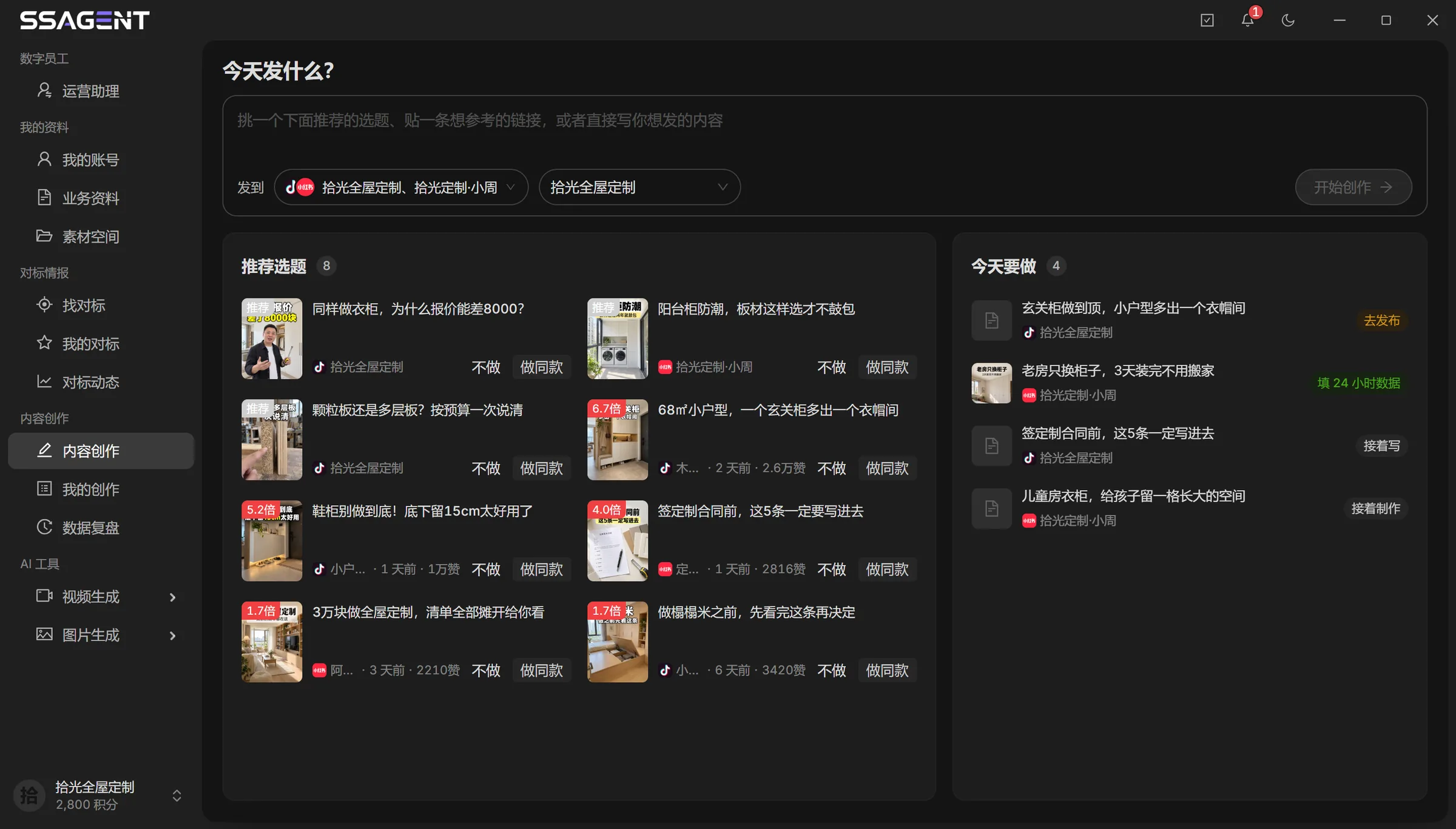Click the 视频生成 video icon

(44, 596)
